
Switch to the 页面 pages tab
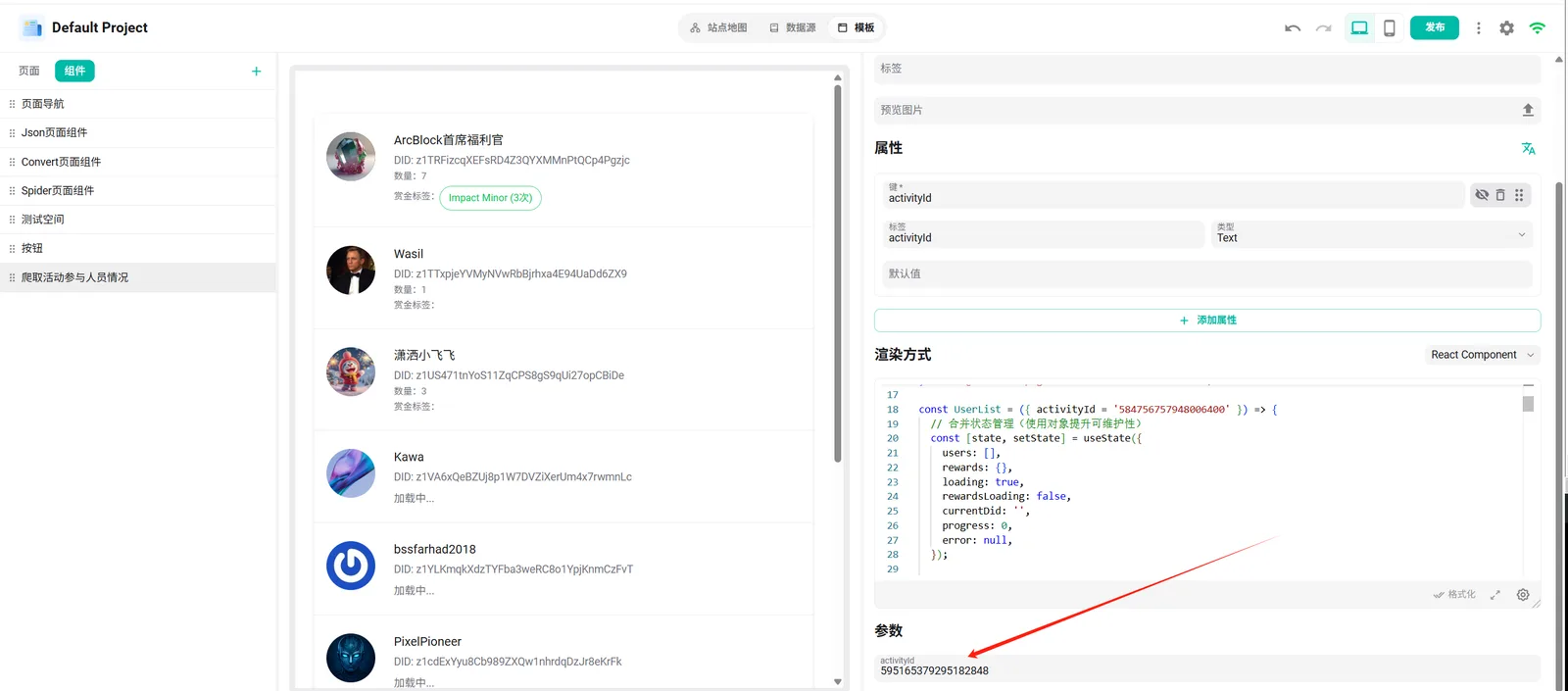(29, 71)
